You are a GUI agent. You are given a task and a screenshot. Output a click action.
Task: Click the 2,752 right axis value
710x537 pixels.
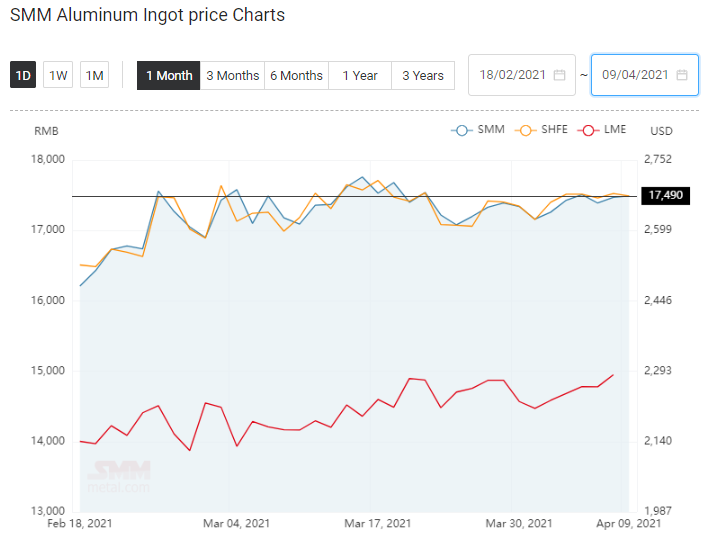(658, 159)
